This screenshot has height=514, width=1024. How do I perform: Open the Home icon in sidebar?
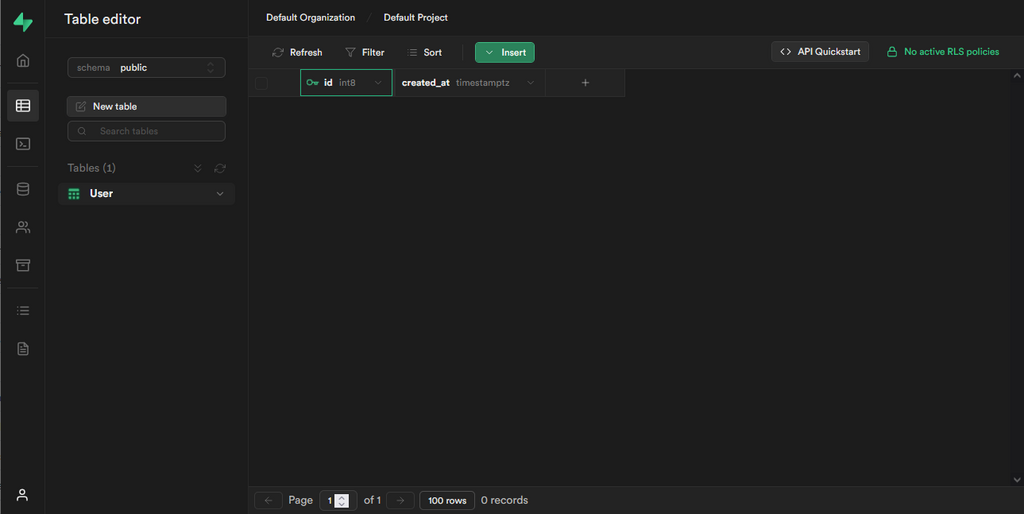(23, 61)
